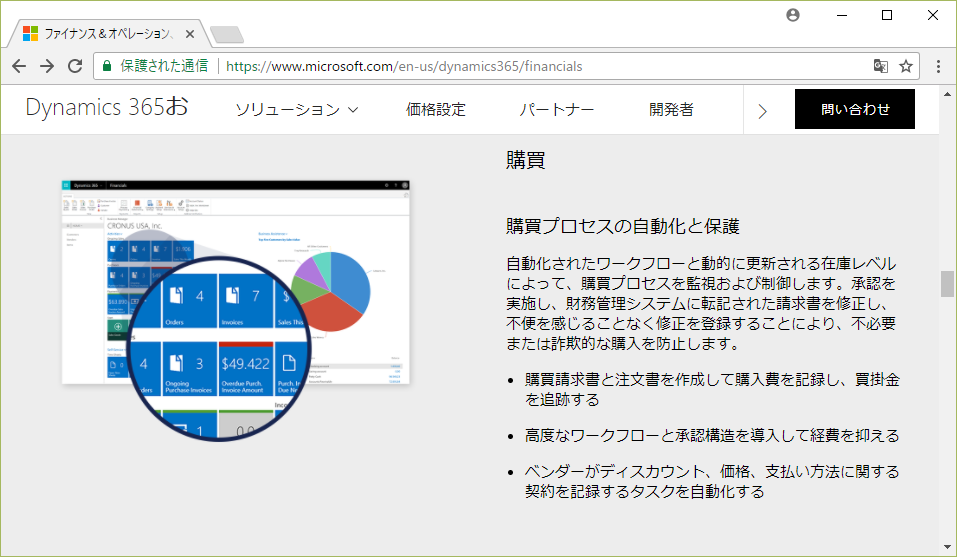This screenshot has width=957, height=557.
Task: Click the Ongoing Purchase Invoices tile
Action: pyautogui.click(x=189, y=369)
